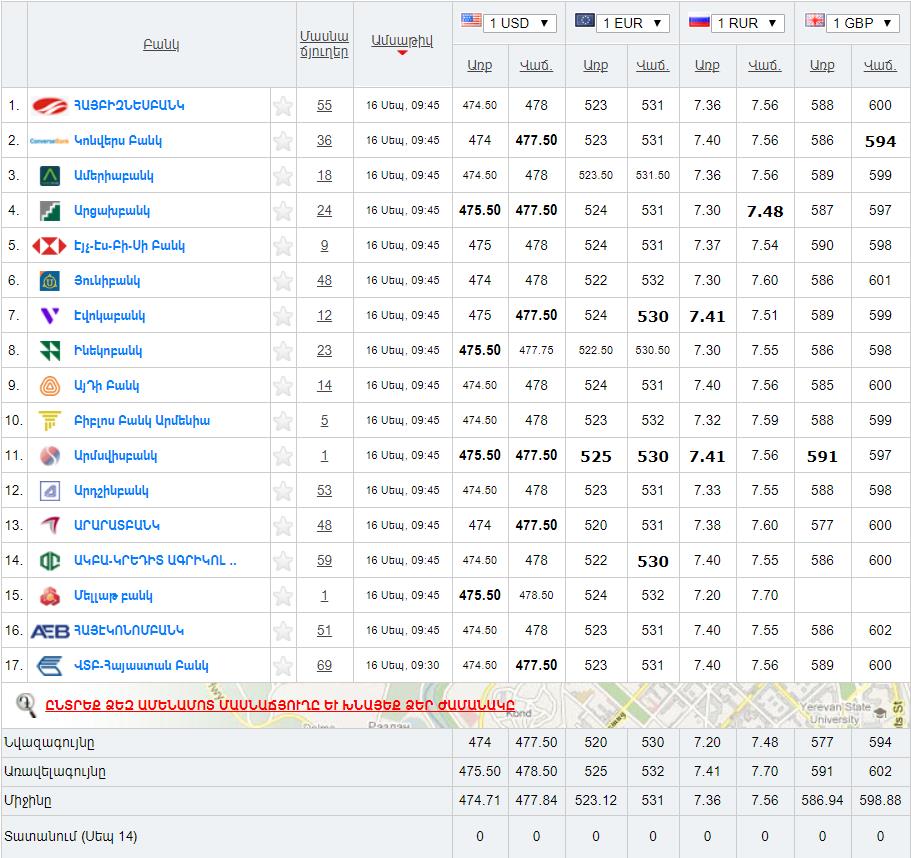Screen dimensions: 911x858
Task: Open ՀԱՅԲԻԶՆԵՍԲԱՆԿ bank link
Action: pos(129,105)
